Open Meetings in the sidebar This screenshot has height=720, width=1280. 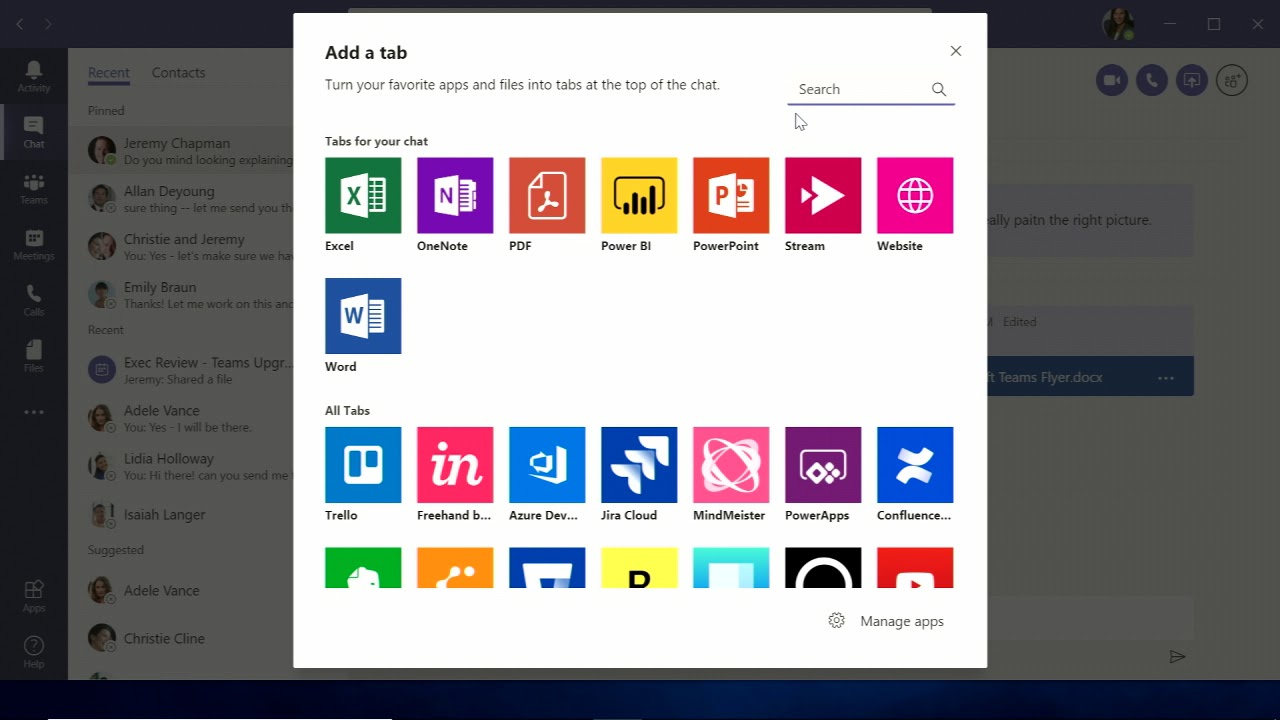[x=34, y=244]
